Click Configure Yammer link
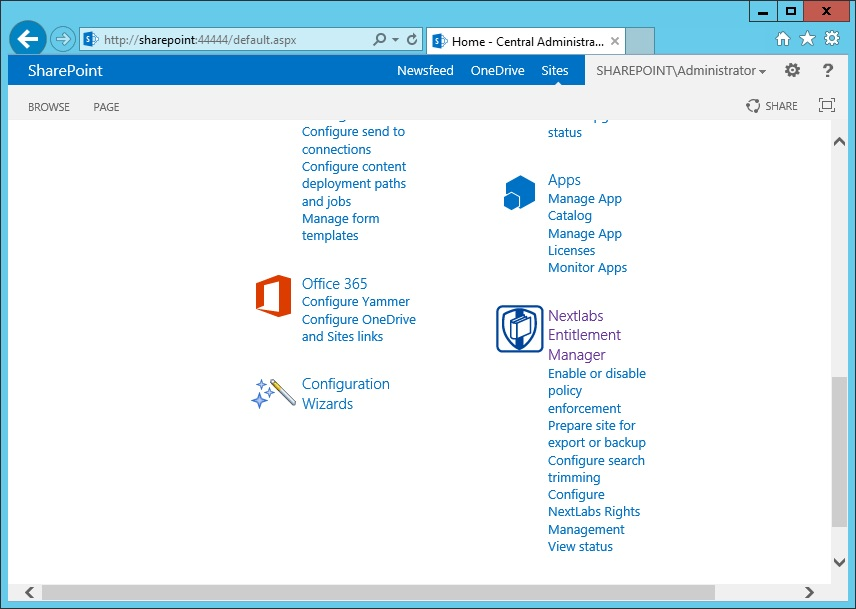856x609 pixels. (355, 302)
